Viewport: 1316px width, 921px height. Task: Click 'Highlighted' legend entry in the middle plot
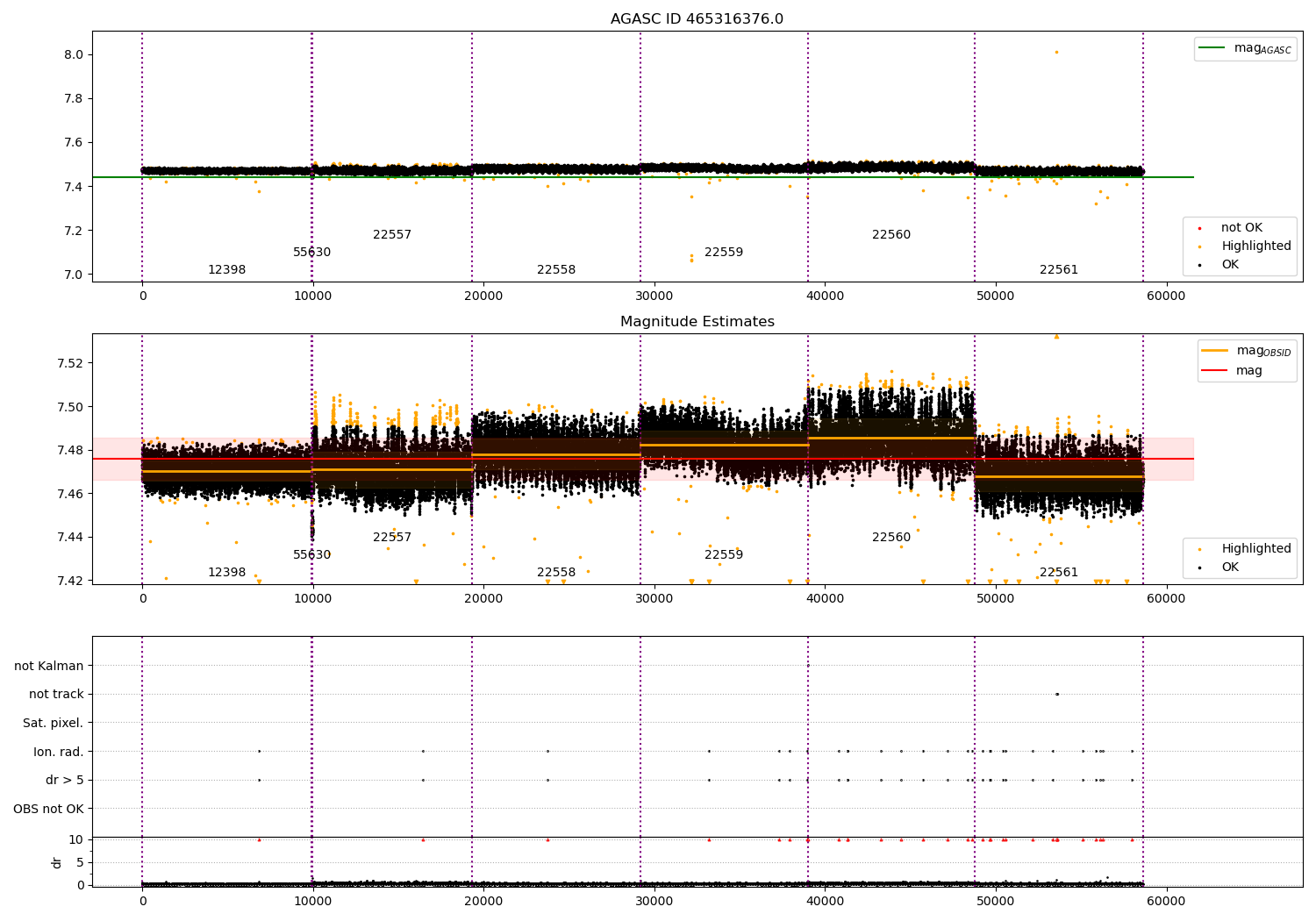pos(1255,549)
